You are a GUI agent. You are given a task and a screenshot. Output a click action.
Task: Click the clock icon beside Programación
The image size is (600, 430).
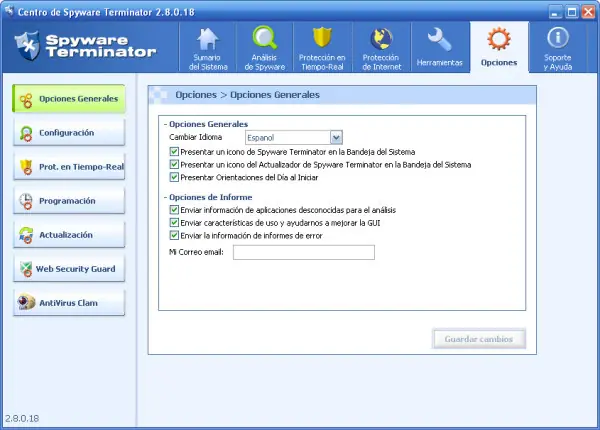[26, 201]
